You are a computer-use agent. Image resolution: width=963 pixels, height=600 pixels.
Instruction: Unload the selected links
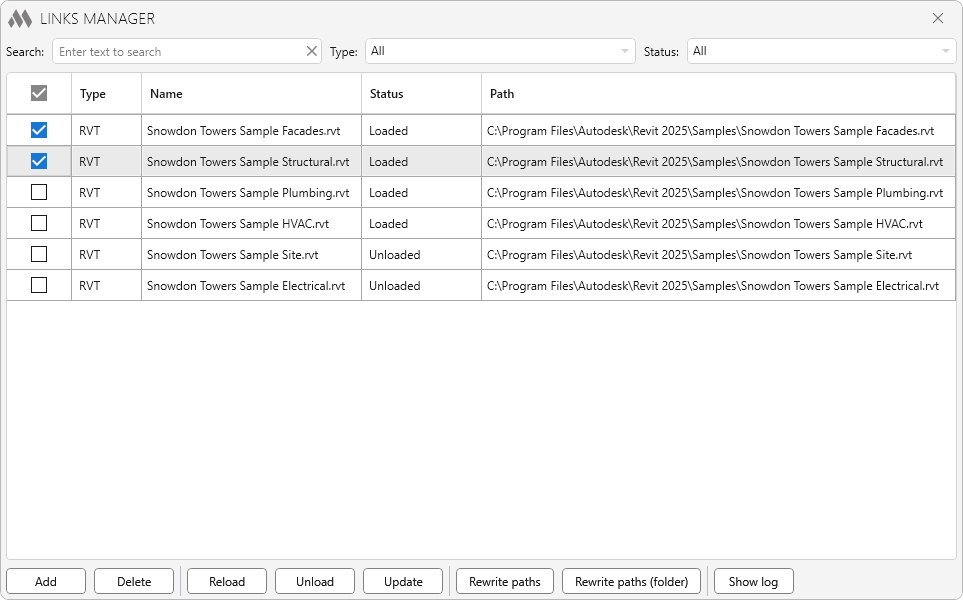click(x=315, y=581)
